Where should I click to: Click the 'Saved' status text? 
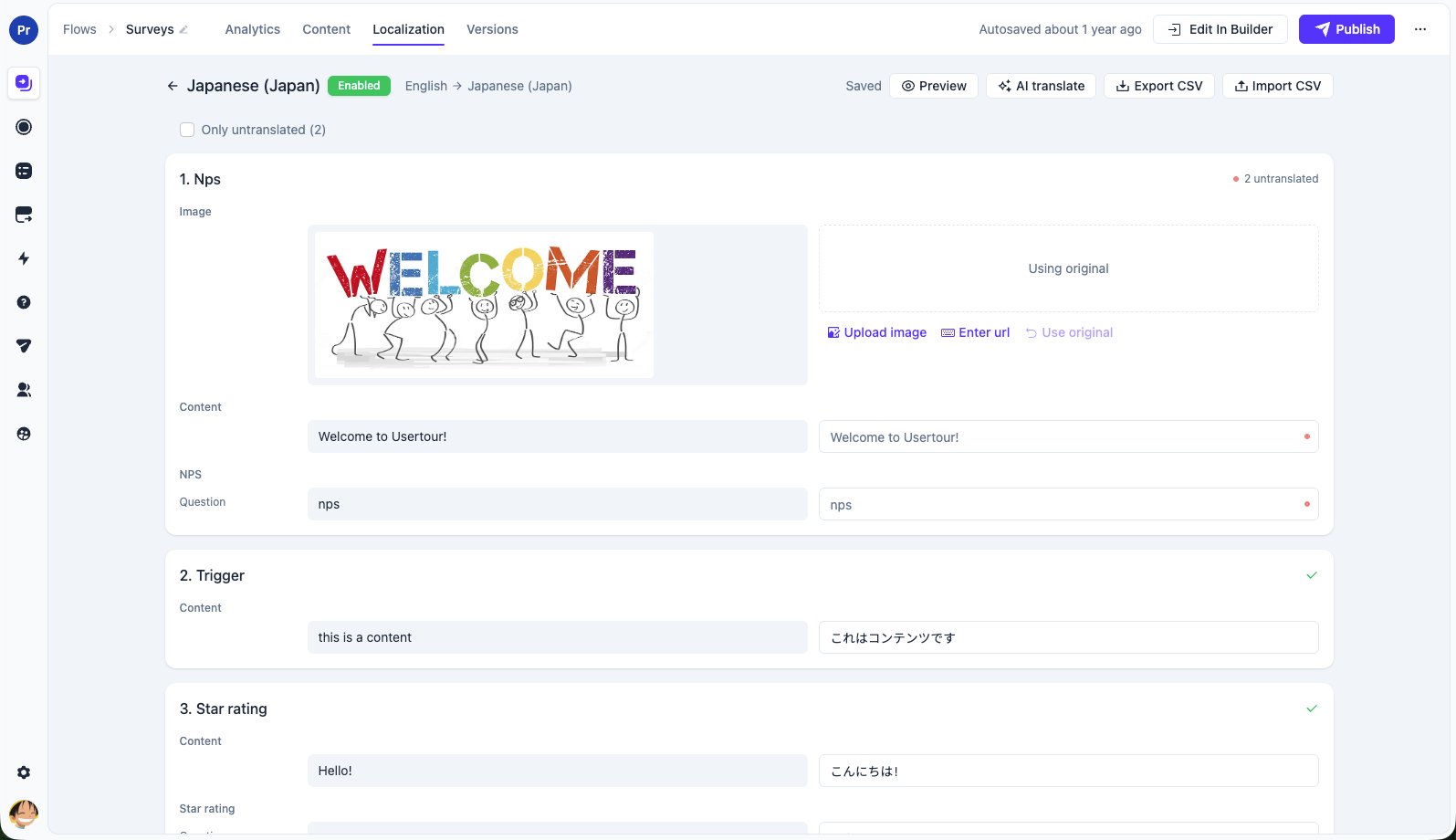click(x=864, y=86)
